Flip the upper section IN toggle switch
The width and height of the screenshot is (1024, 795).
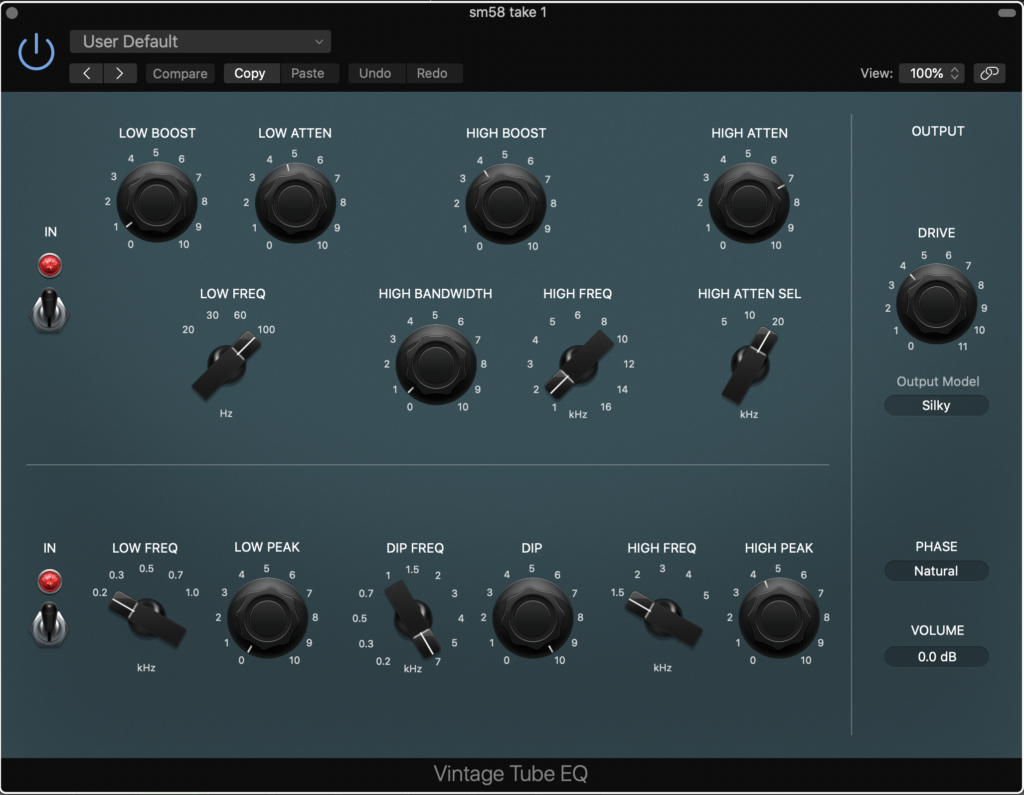49,309
